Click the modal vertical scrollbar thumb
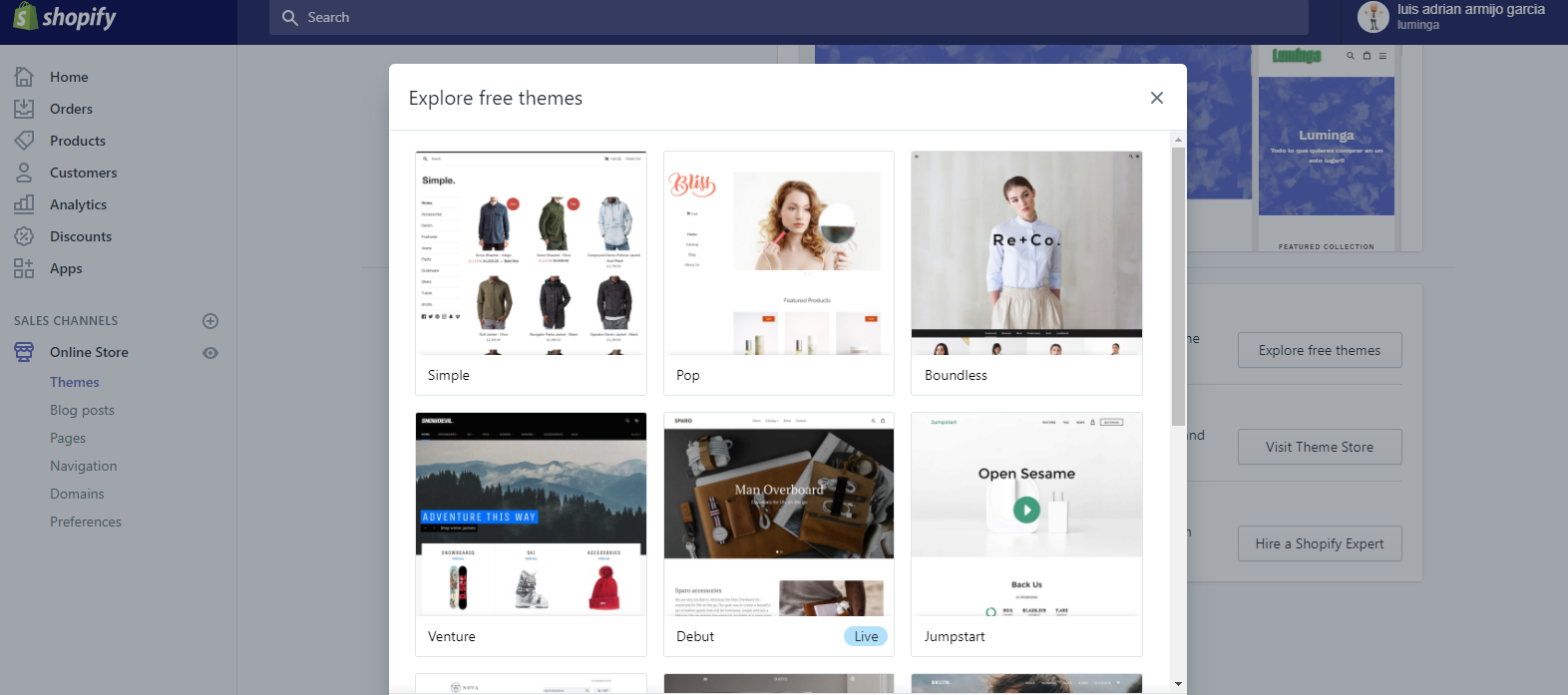Screen dimensions: 1568x695 pyautogui.click(x=1178, y=286)
